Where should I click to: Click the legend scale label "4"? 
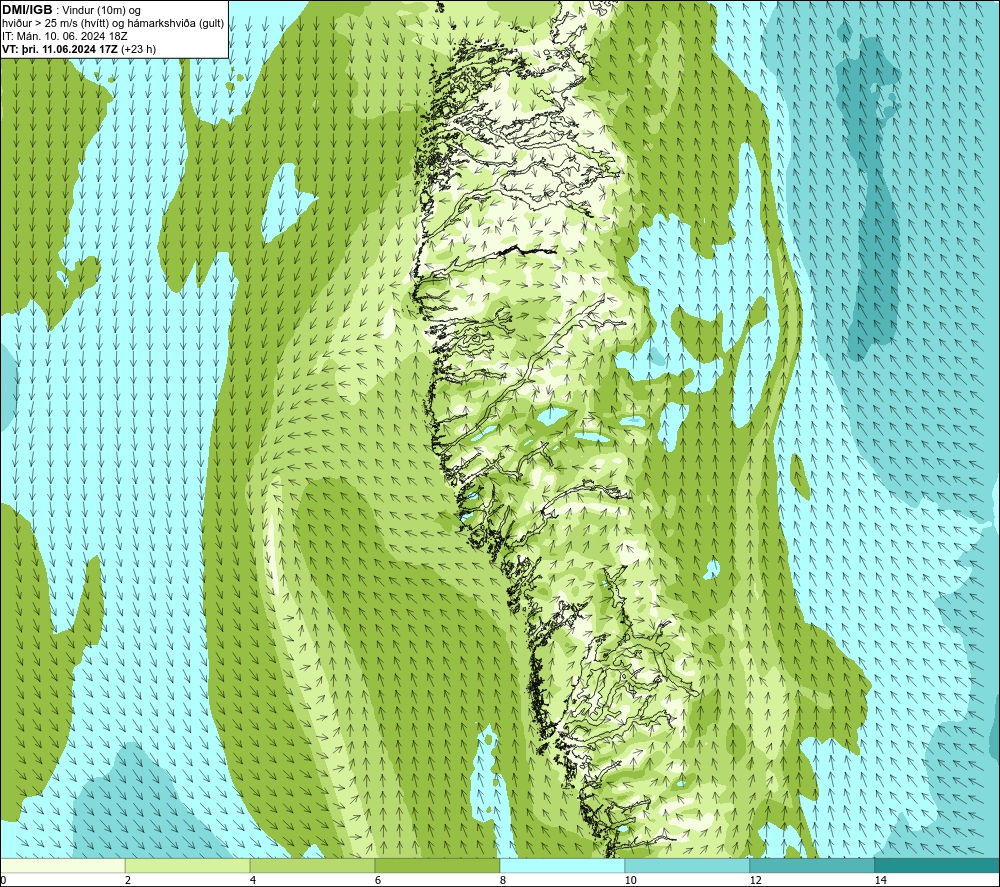(253, 880)
